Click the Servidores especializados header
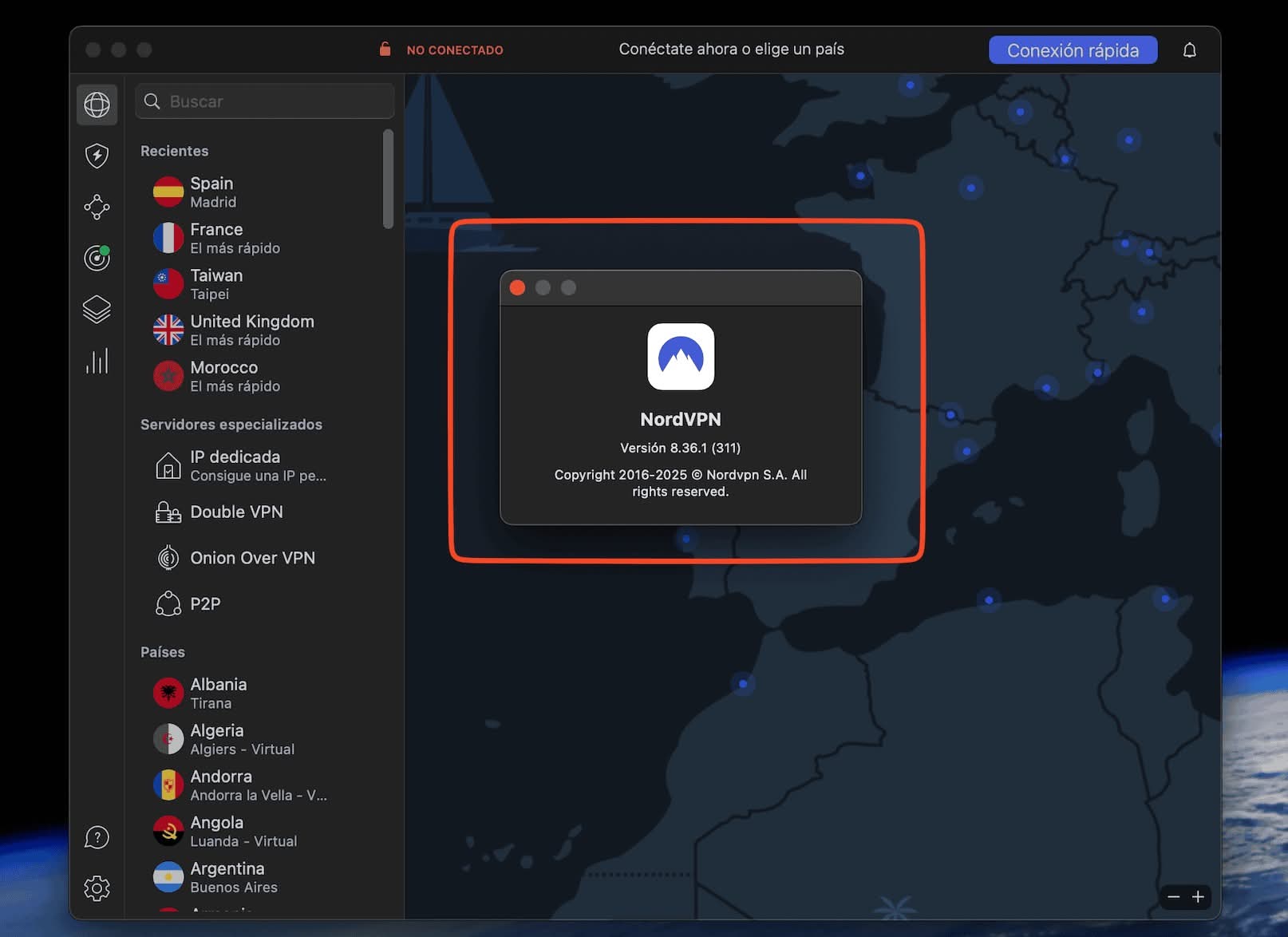The width and height of the screenshot is (1288, 937). (231, 425)
